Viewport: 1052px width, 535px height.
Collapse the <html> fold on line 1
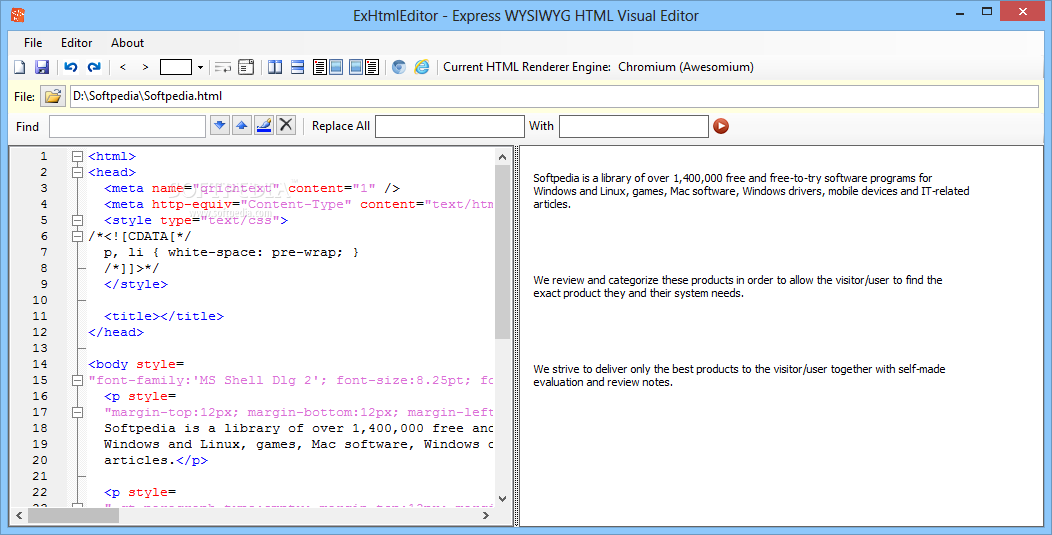coord(77,156)
